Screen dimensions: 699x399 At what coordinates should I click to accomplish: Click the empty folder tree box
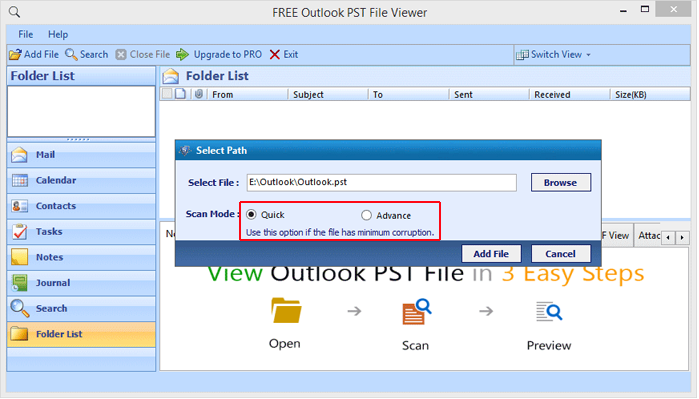coord(81,111)
